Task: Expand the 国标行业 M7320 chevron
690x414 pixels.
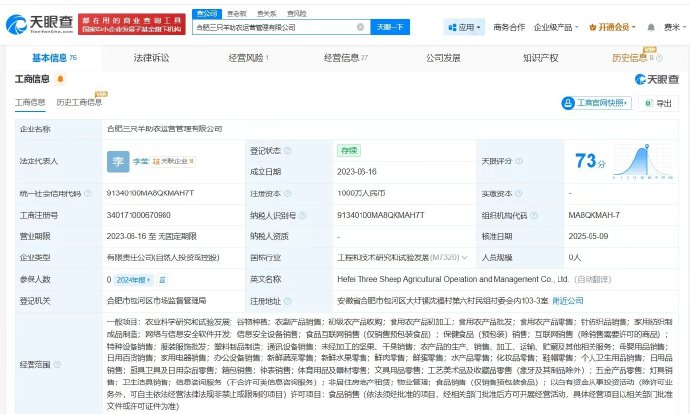Action: point(464,258)
